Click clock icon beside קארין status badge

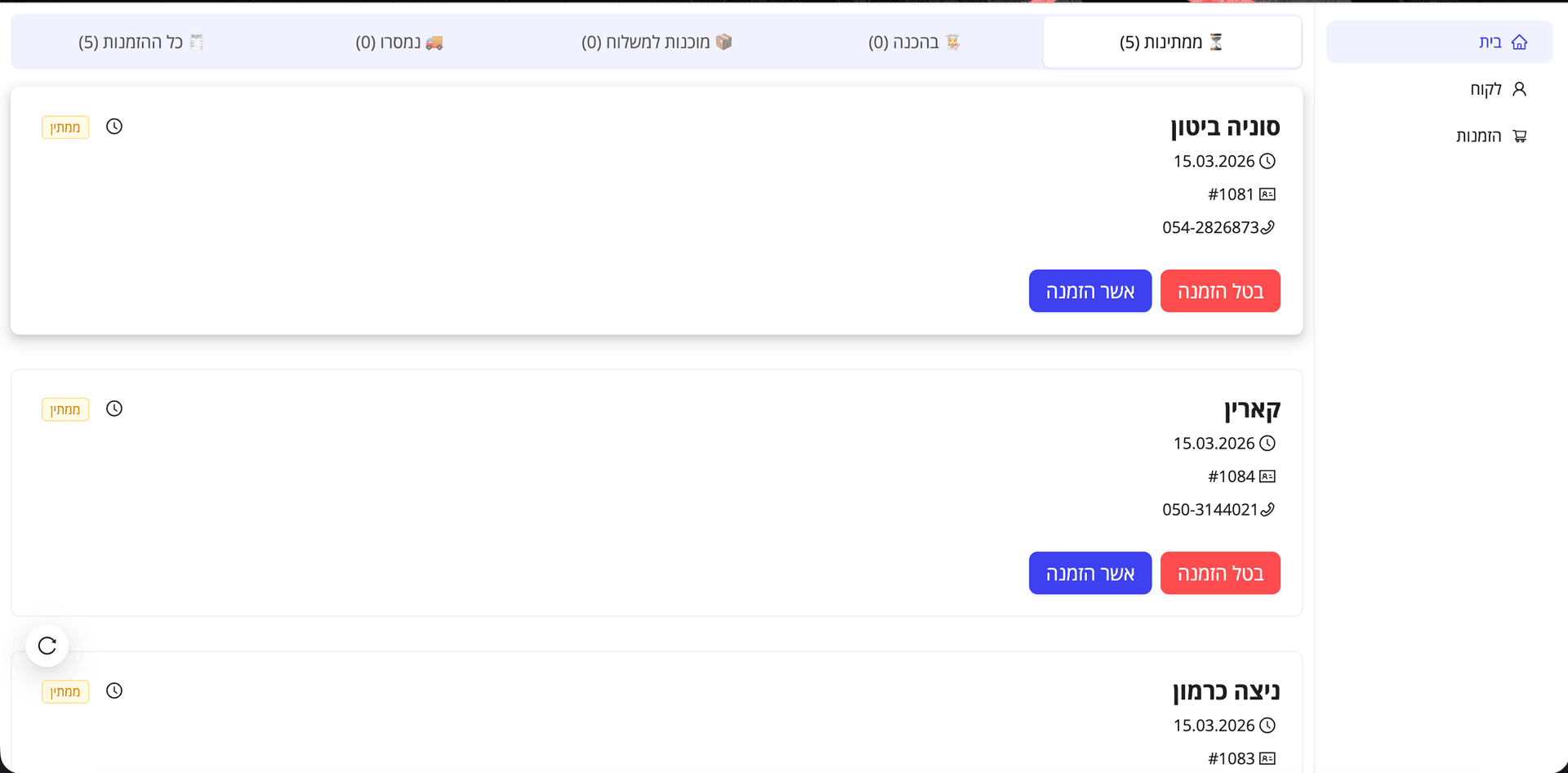(114, 409)
